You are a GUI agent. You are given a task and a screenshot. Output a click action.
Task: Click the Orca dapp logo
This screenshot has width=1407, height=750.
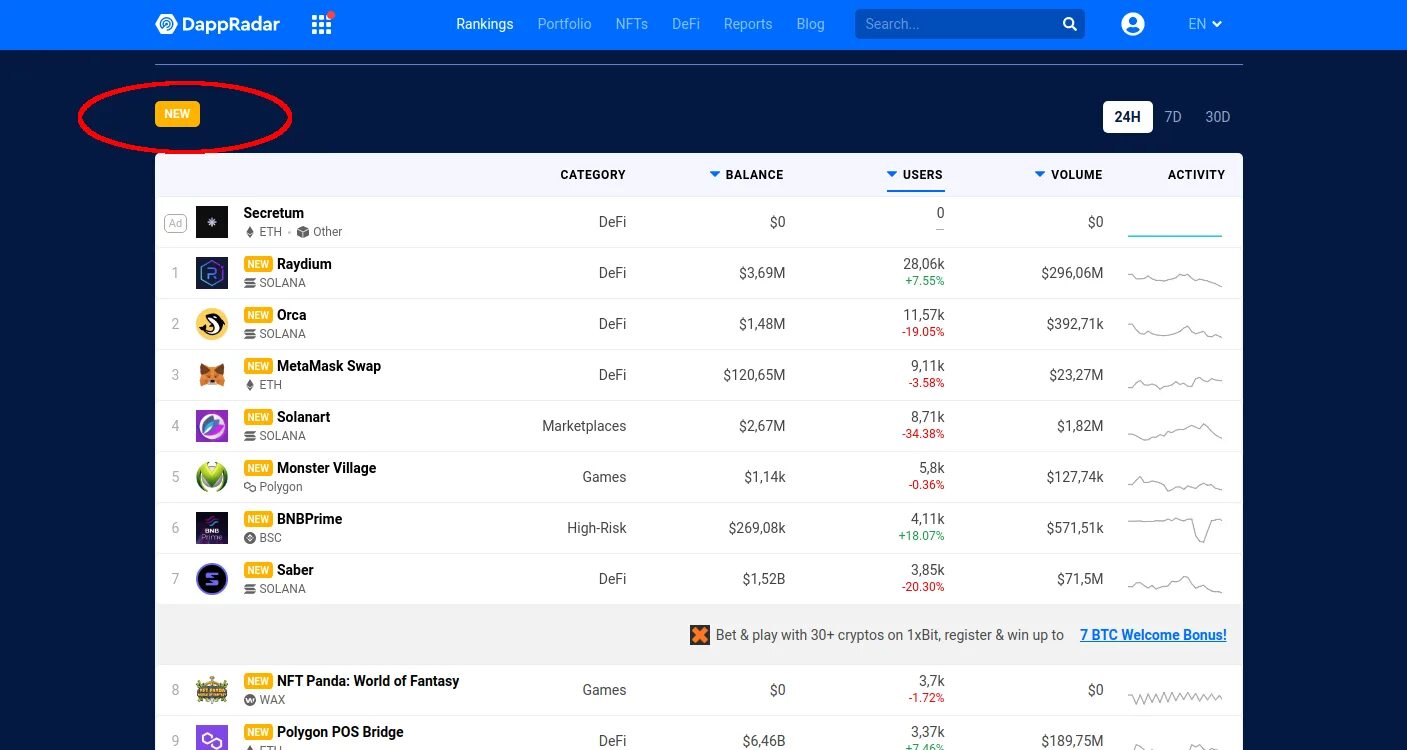click(x=212, y=324)
